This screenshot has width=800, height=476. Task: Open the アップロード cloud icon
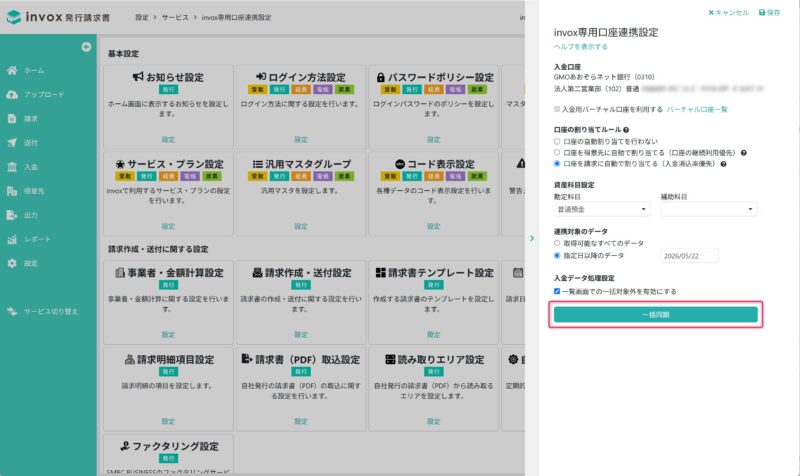[x=12, y=94]
